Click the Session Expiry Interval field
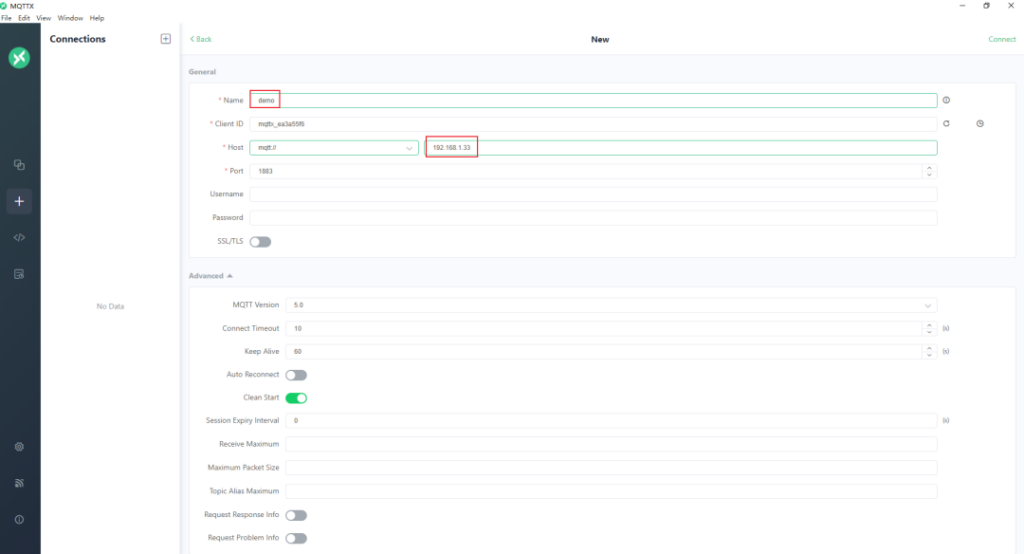This screenshot has height=554, width=1024. (611, 421)
